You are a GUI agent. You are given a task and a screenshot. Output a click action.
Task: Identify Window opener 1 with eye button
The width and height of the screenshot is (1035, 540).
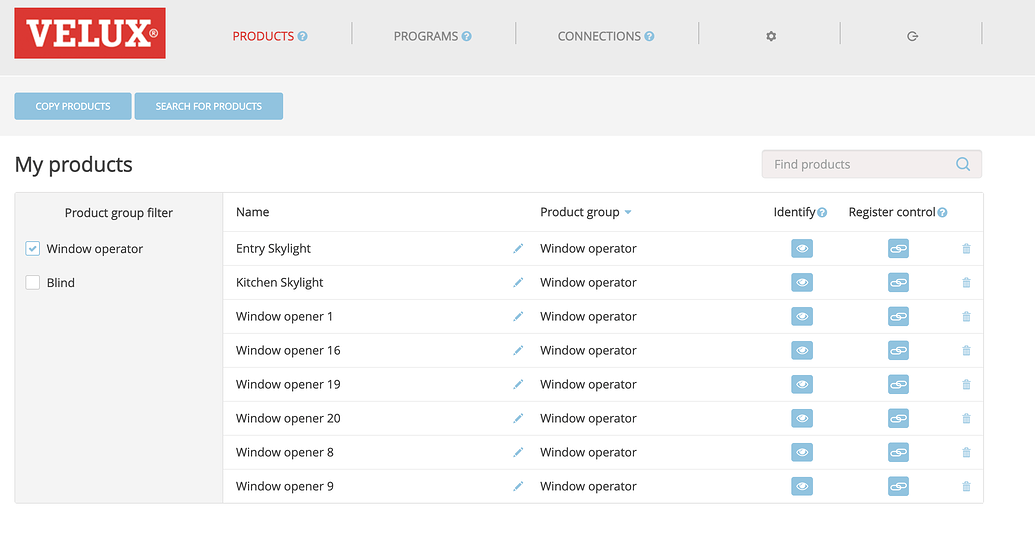pyautogui.click(x=802, y=317)
